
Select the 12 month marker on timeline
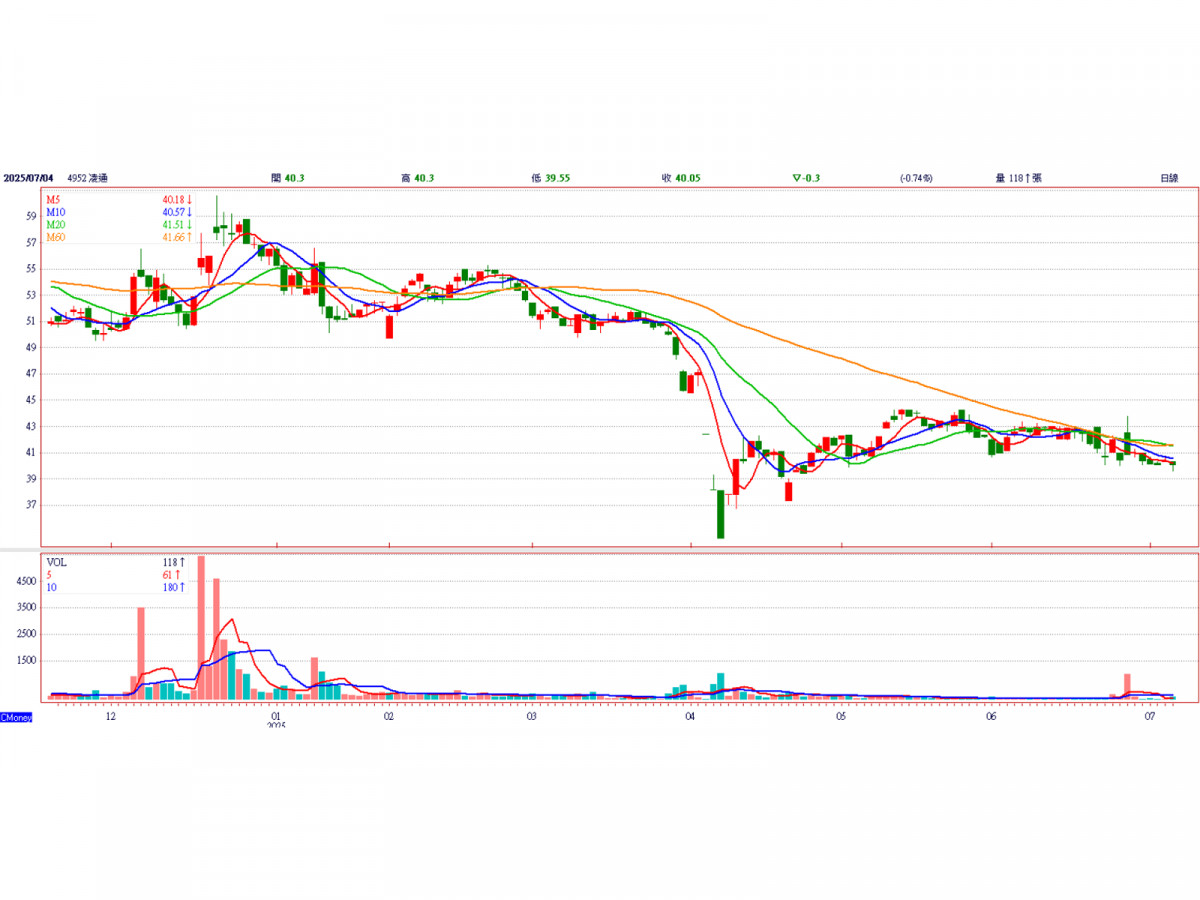point(111,717)
